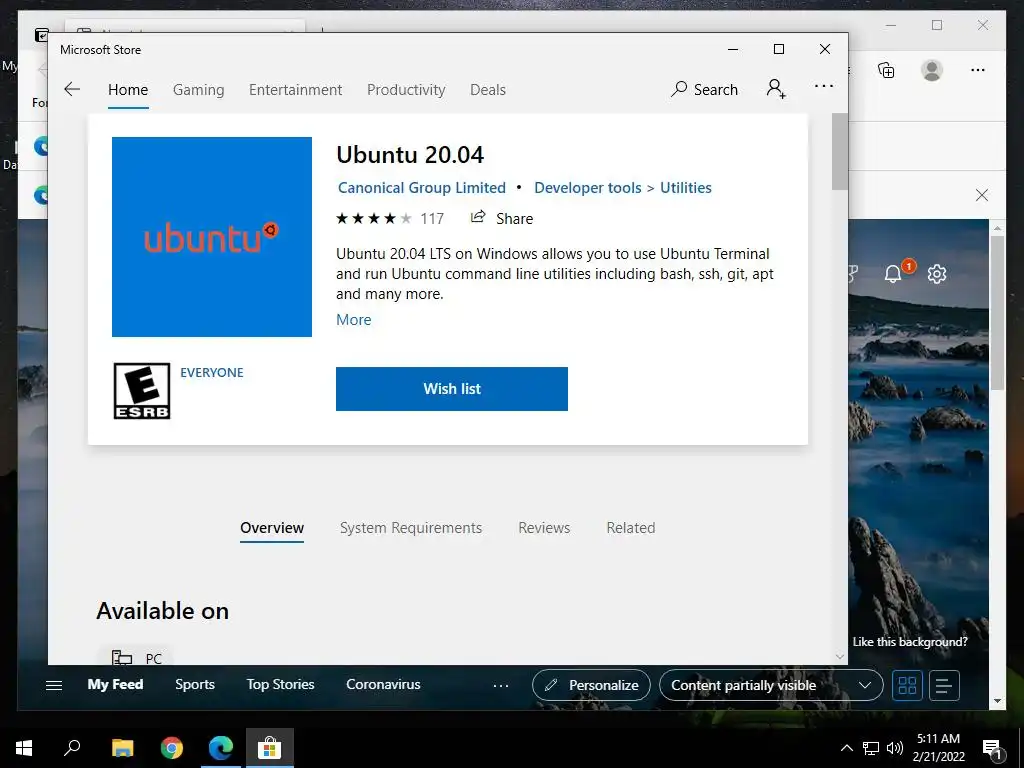Select the Home tab in Store
Screen dimensions: 1024x768
(x=128, y=89)
